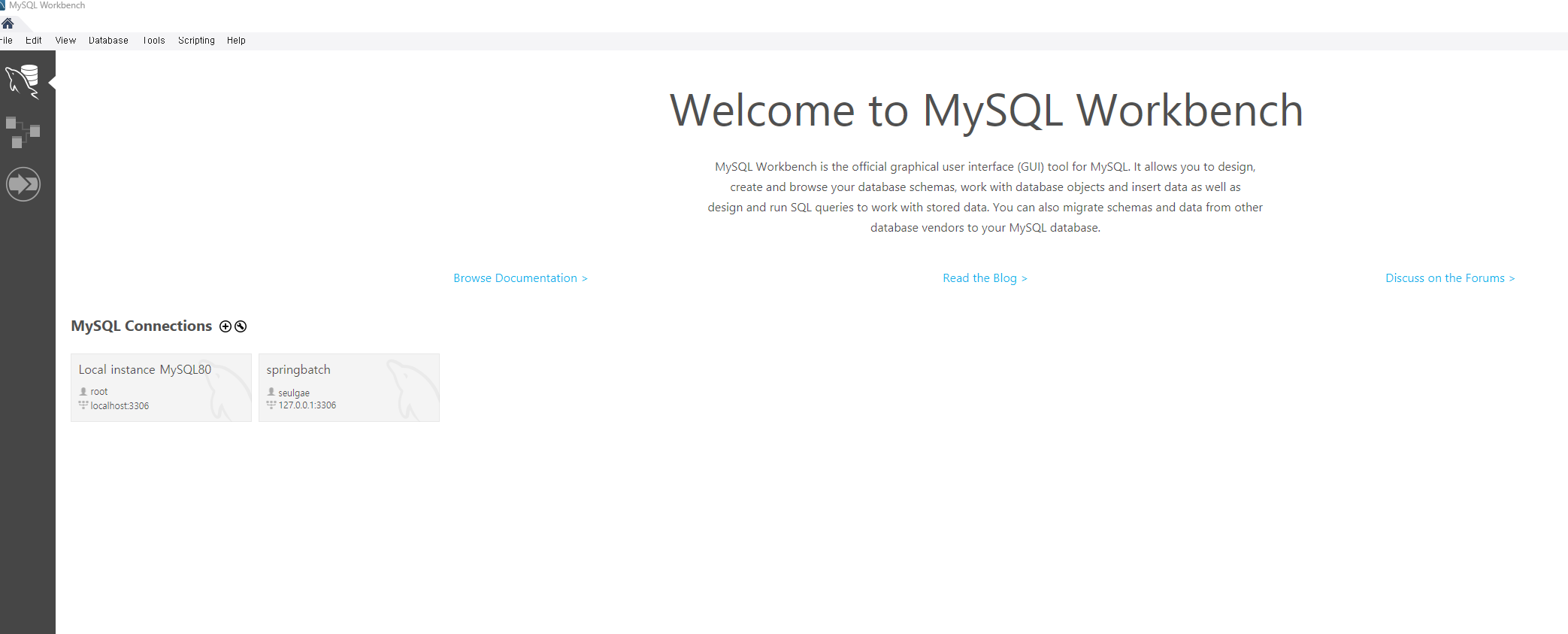
Task: Click the root user label
Action: tap(99, 392)
